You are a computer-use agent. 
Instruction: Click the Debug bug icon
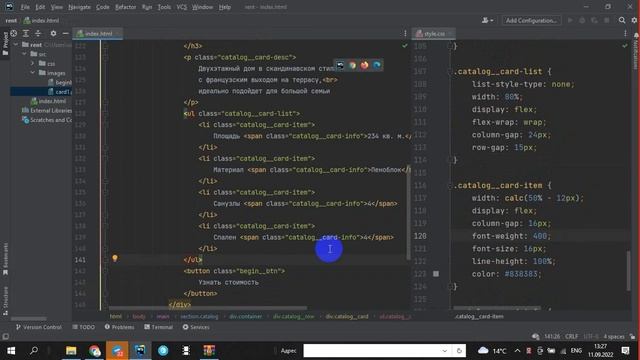pyautogui.click(x=582, y=20)
